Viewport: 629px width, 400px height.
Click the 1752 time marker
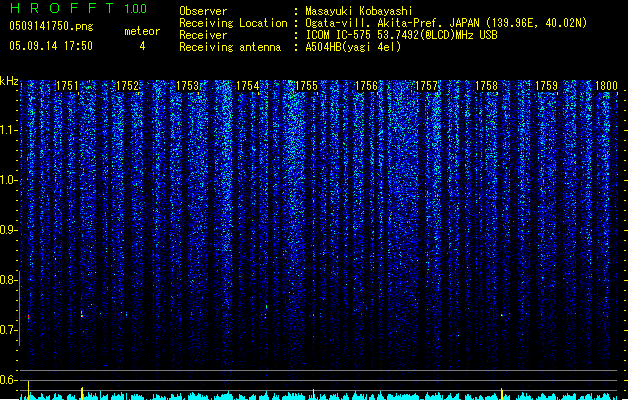pyautogui.click(x=127, y=86)
